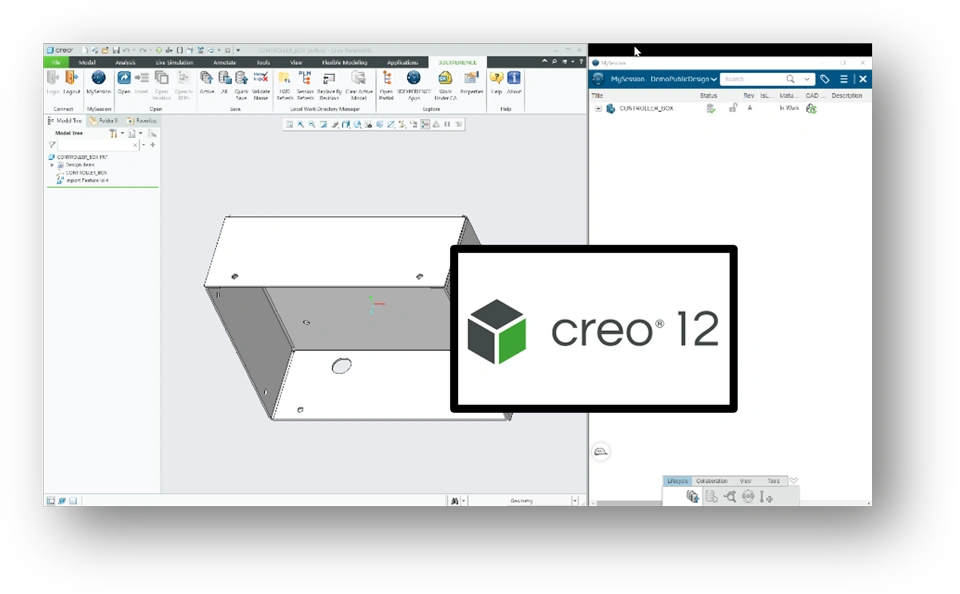
Task: Click the About info icon in ribbon
Action: point(514,78)
